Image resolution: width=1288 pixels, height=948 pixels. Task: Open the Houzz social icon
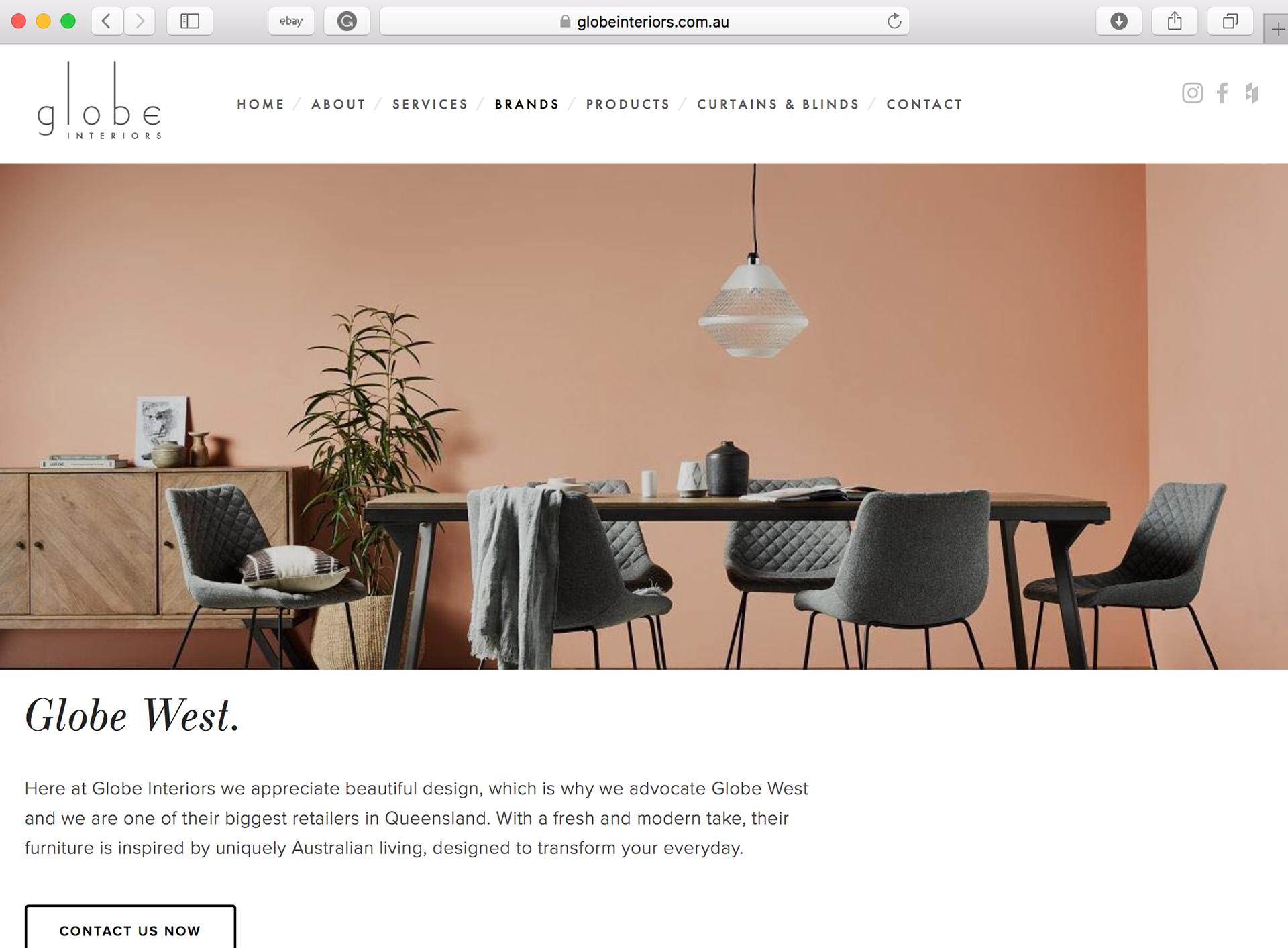point(1252,93)
